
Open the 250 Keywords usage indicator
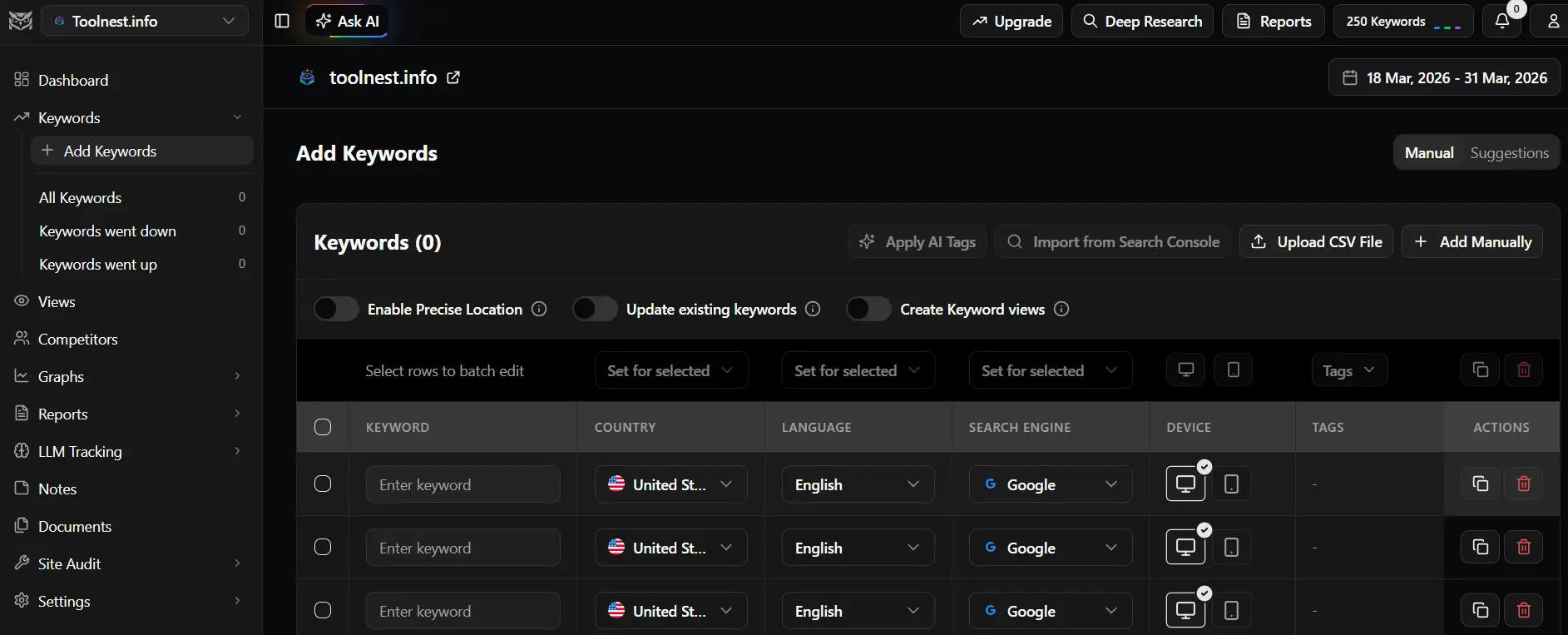pyautogui.click(x=1403, y=21)
